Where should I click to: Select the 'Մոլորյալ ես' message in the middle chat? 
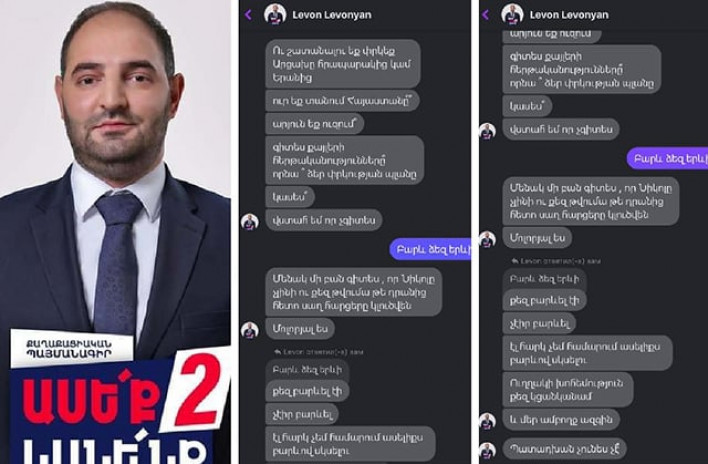point(300,328)
